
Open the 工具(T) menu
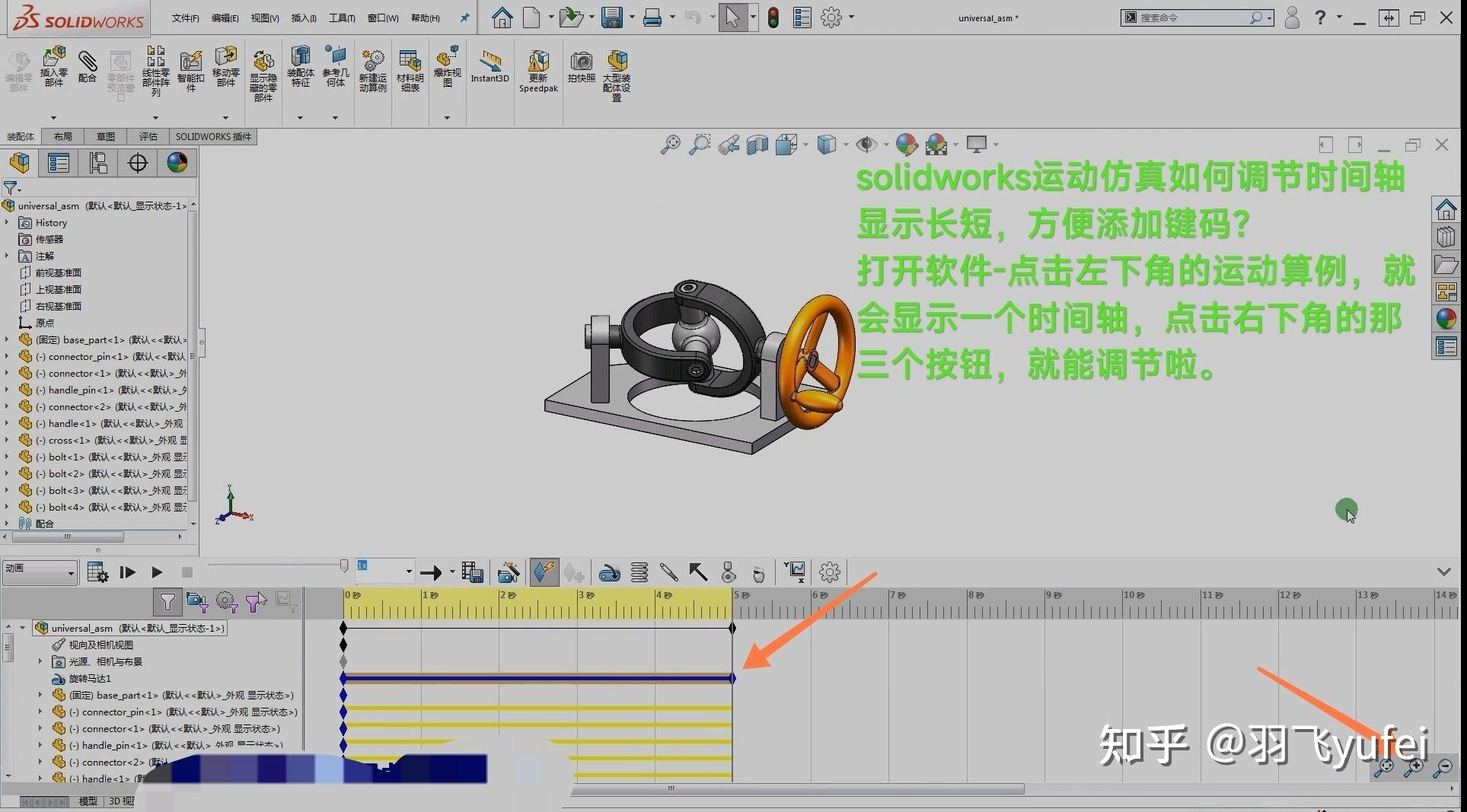342,18
